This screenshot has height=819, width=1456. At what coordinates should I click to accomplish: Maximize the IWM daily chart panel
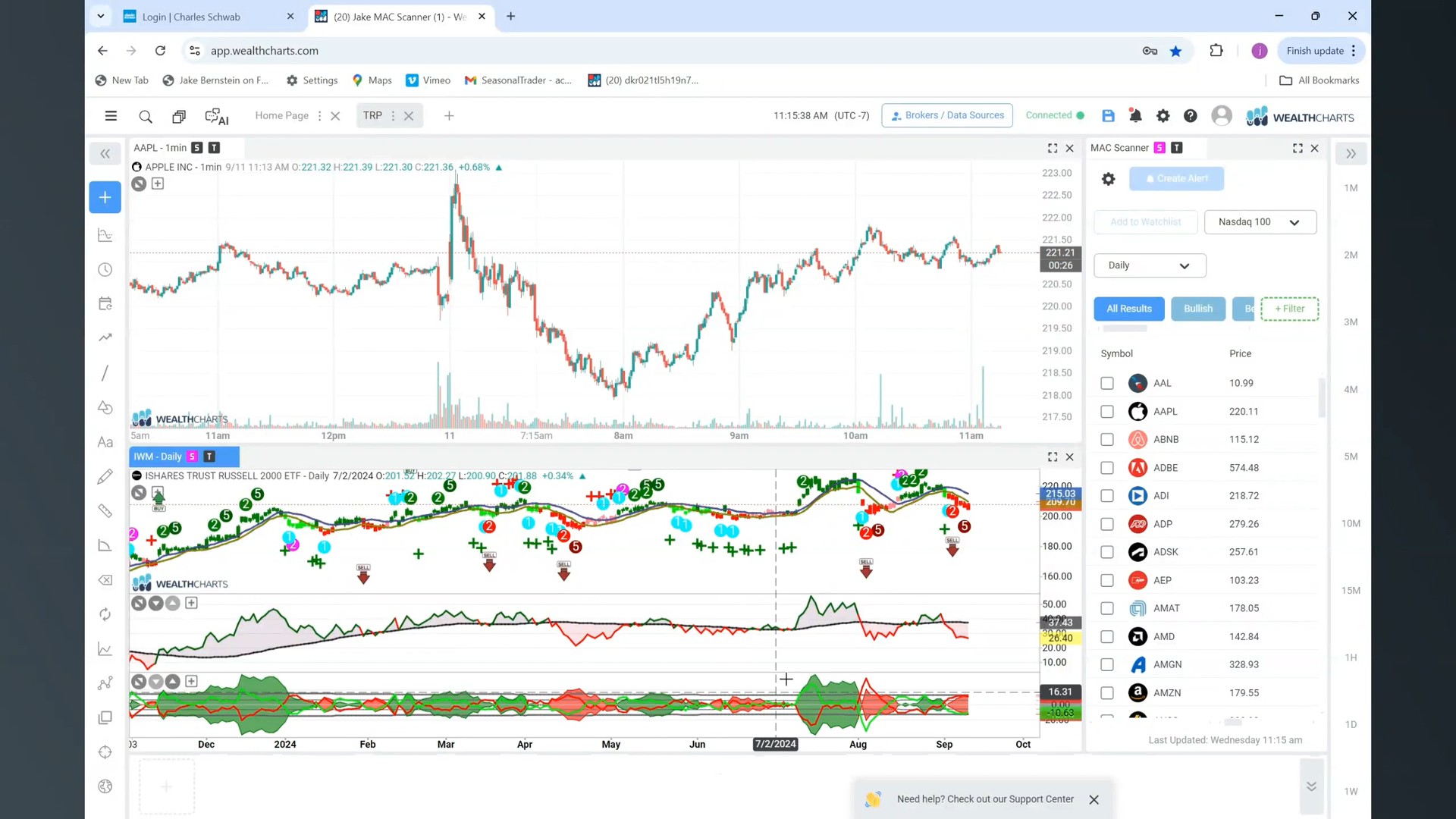point(1053,457)
